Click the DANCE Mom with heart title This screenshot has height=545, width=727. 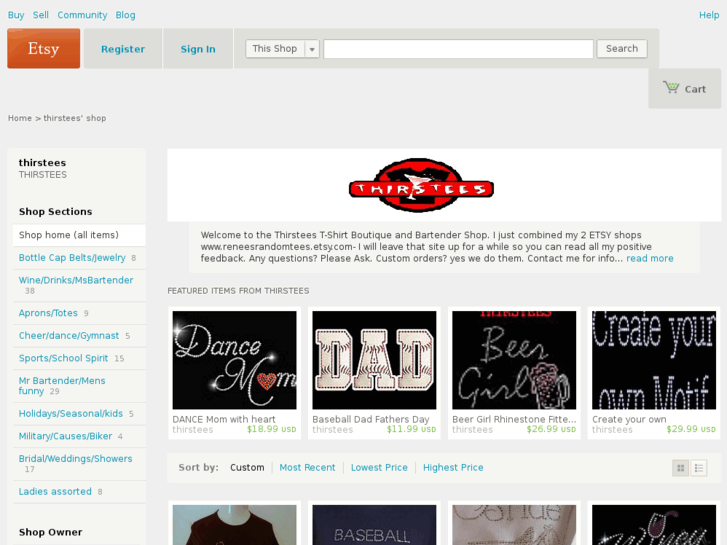(x=224, y=419)
